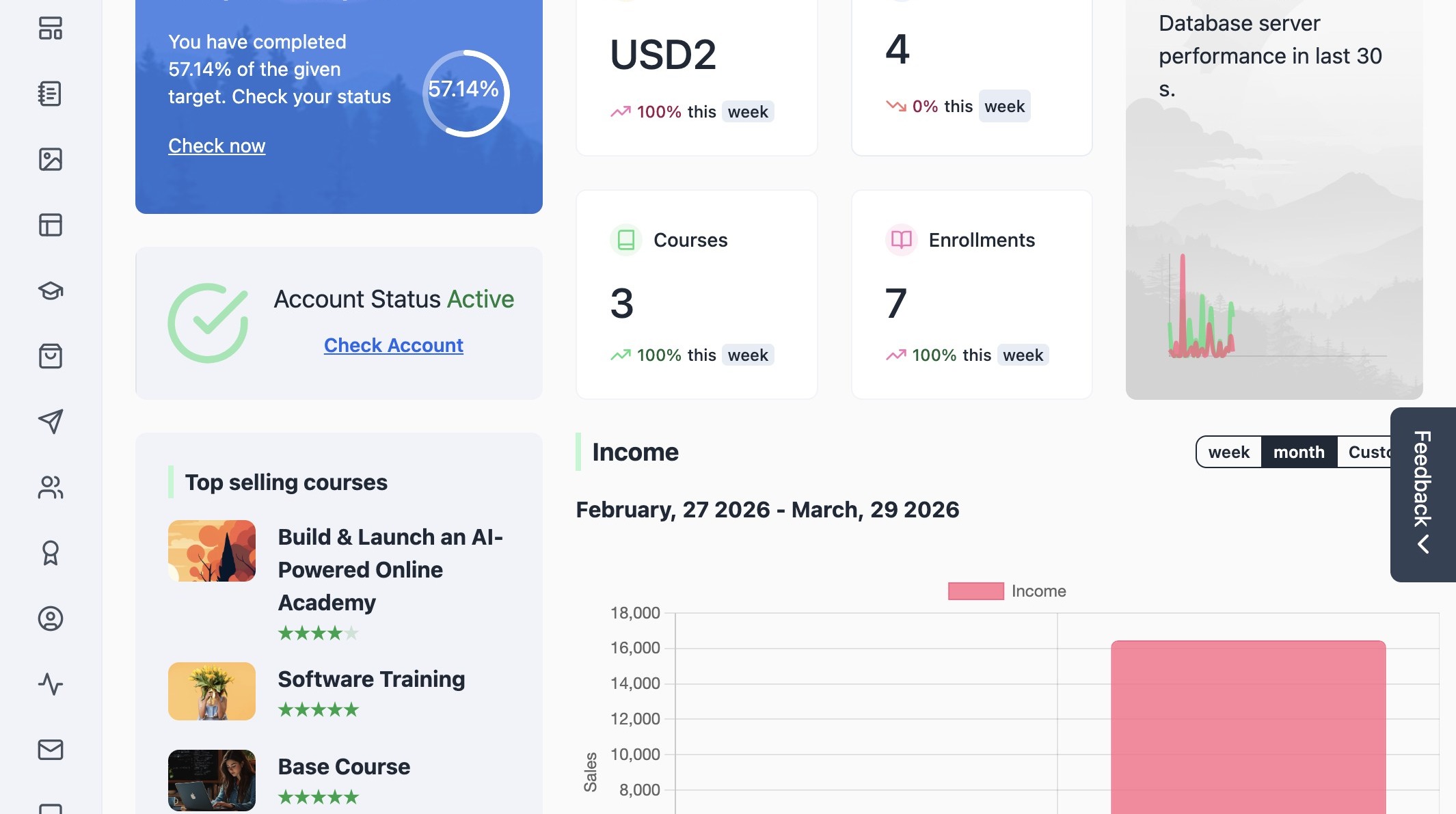Click the trending-down arrow beside 0%
Image resolution: width=1456 pixels, height=814 pixels.
click(x=896, y=106)
